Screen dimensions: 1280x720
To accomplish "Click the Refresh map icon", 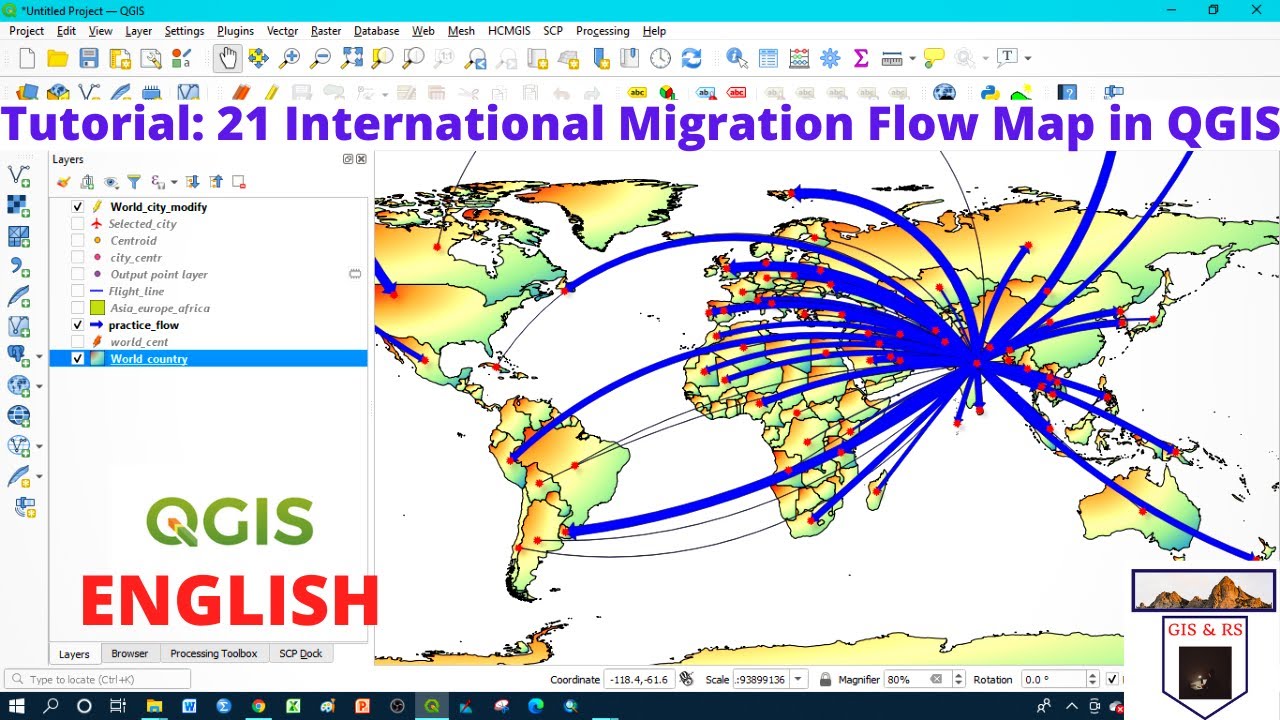I will tap(692, 58).
